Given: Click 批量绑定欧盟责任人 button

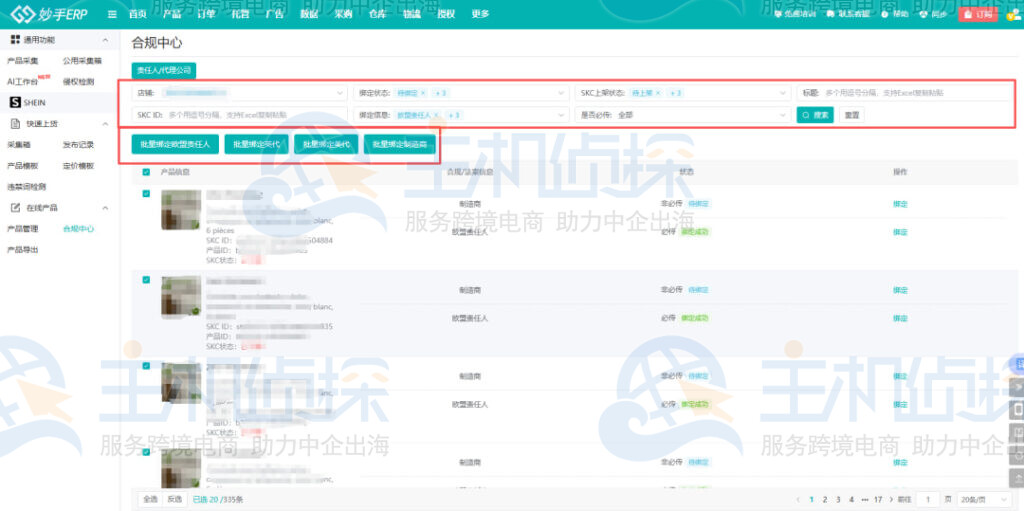Looking at the screenshot, I should (175, 145).
